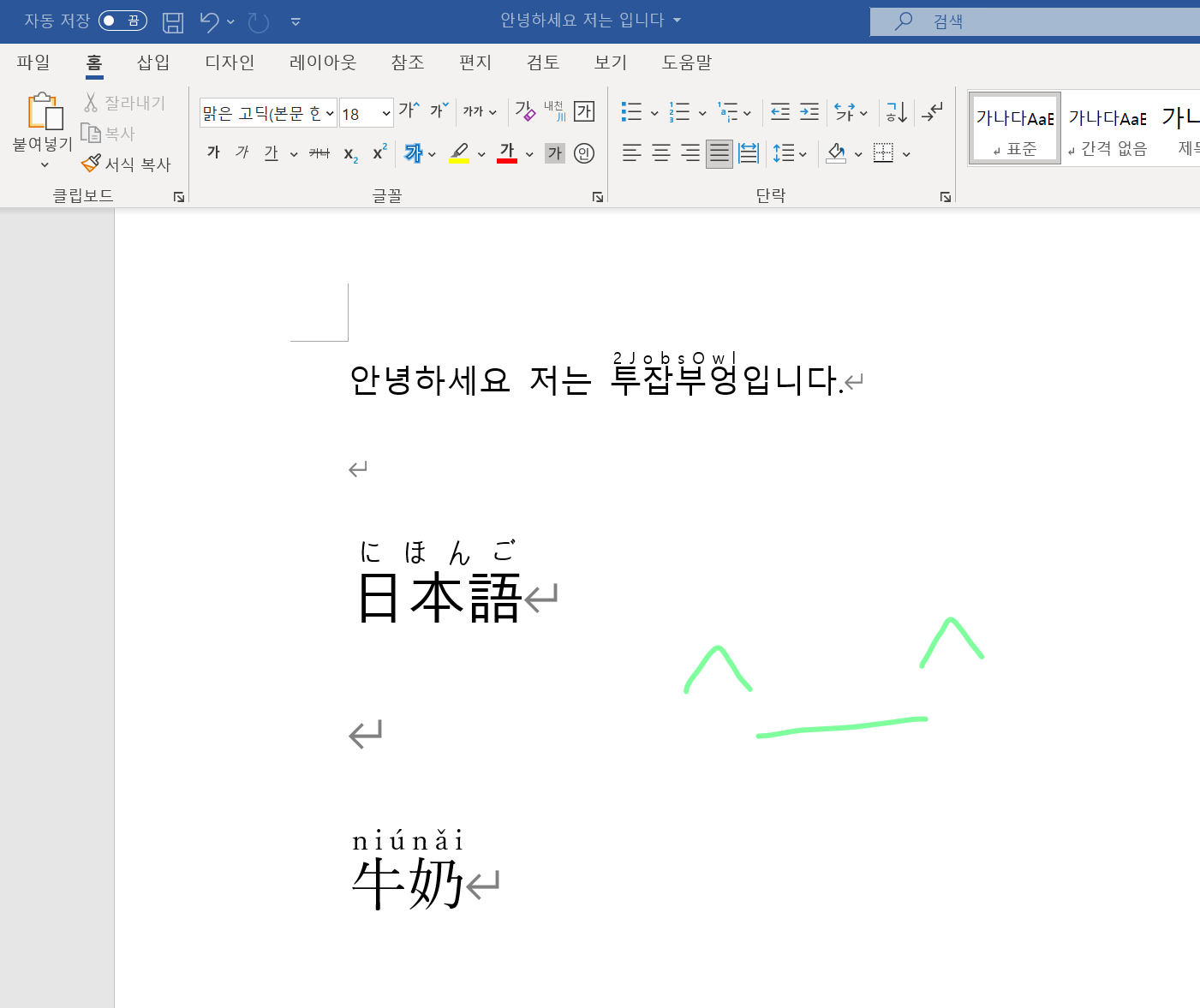The image size is (1200, 1008).
Task: Open the Paste clipboard icon
Action: [x=45, y=112]
